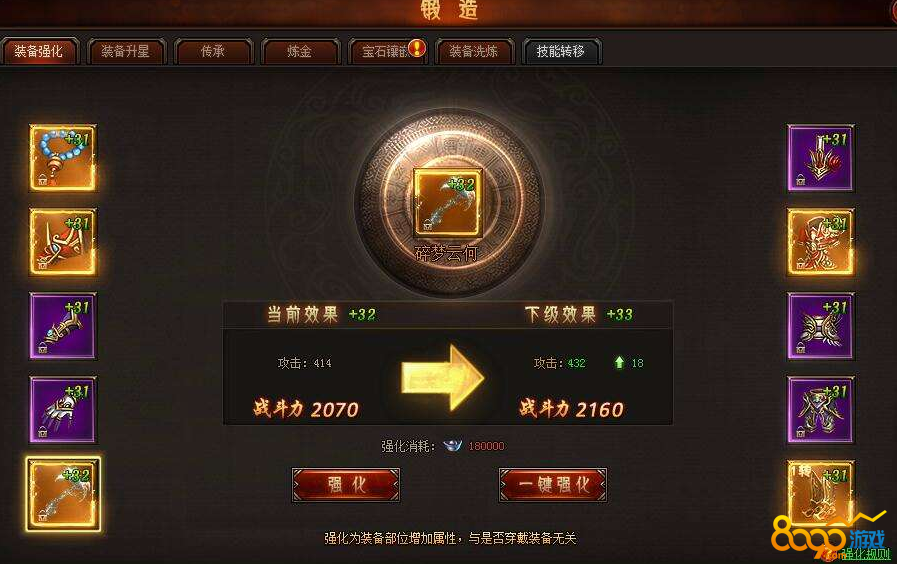Click the 强化 button

coord(346,484)
